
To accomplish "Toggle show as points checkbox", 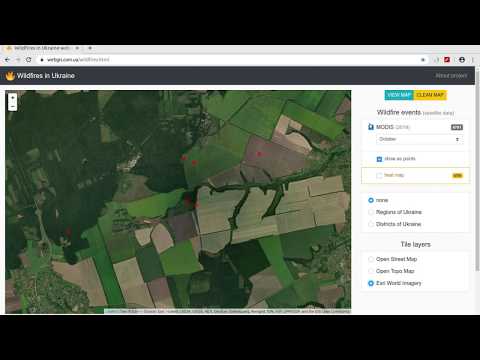I will coord(379,159).
